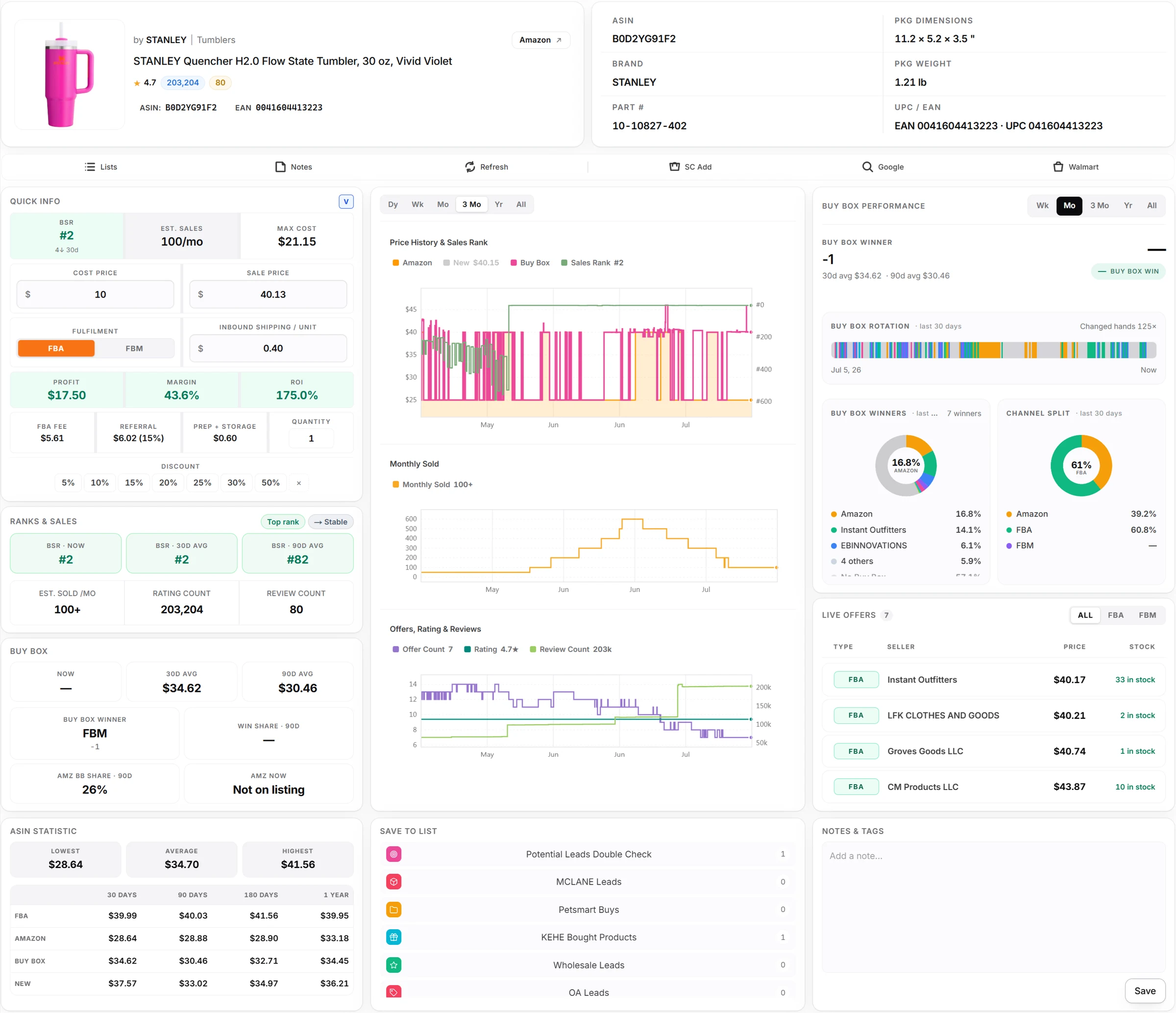Click the Tumblers category link
The image size is (1176, 1013).
click(216, 40)
